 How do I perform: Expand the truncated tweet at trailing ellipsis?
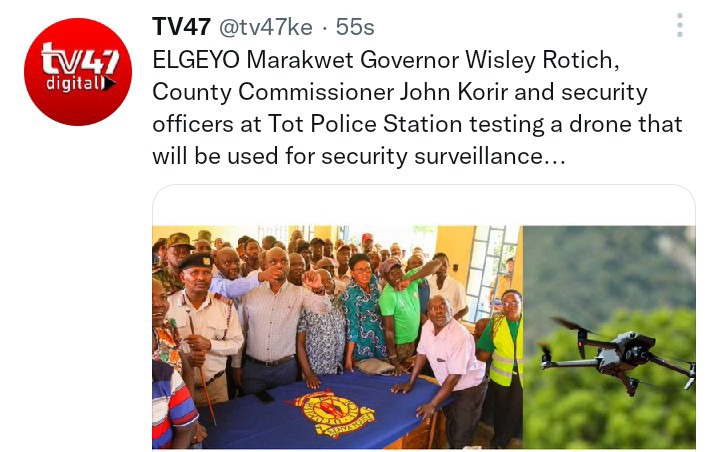coord(555,156)
